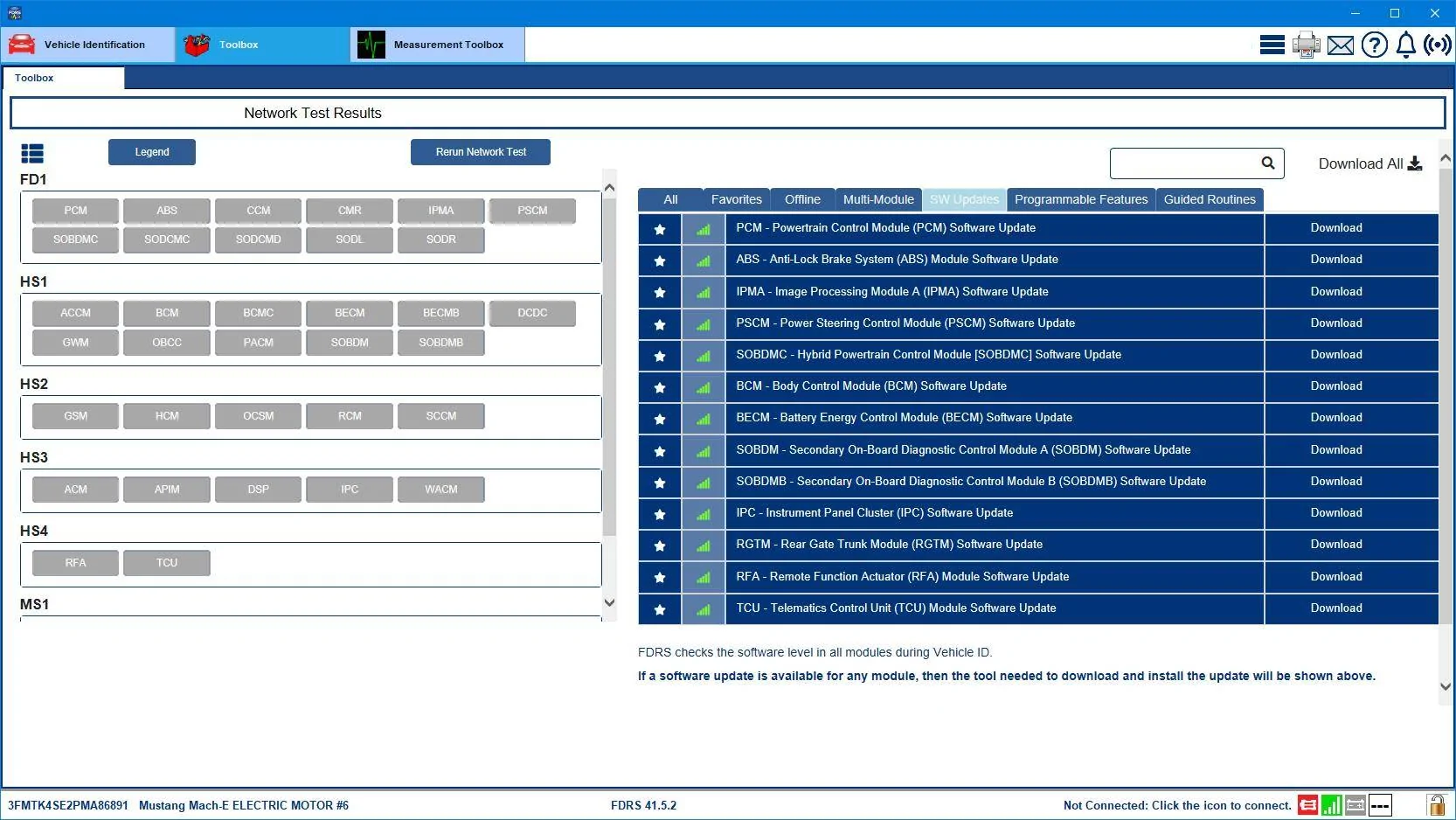Switch to Measurement Toolbox tab

pos(438,45)
